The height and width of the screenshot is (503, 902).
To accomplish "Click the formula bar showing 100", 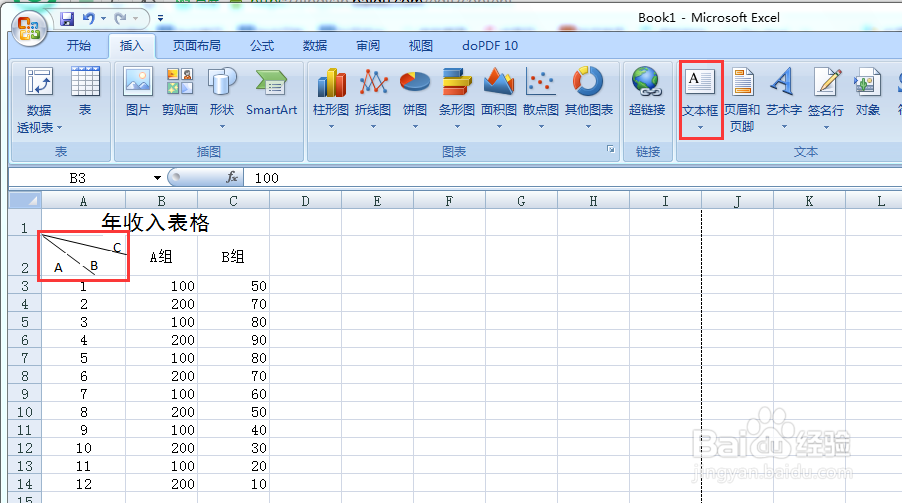I will click(x=572, y=178).
